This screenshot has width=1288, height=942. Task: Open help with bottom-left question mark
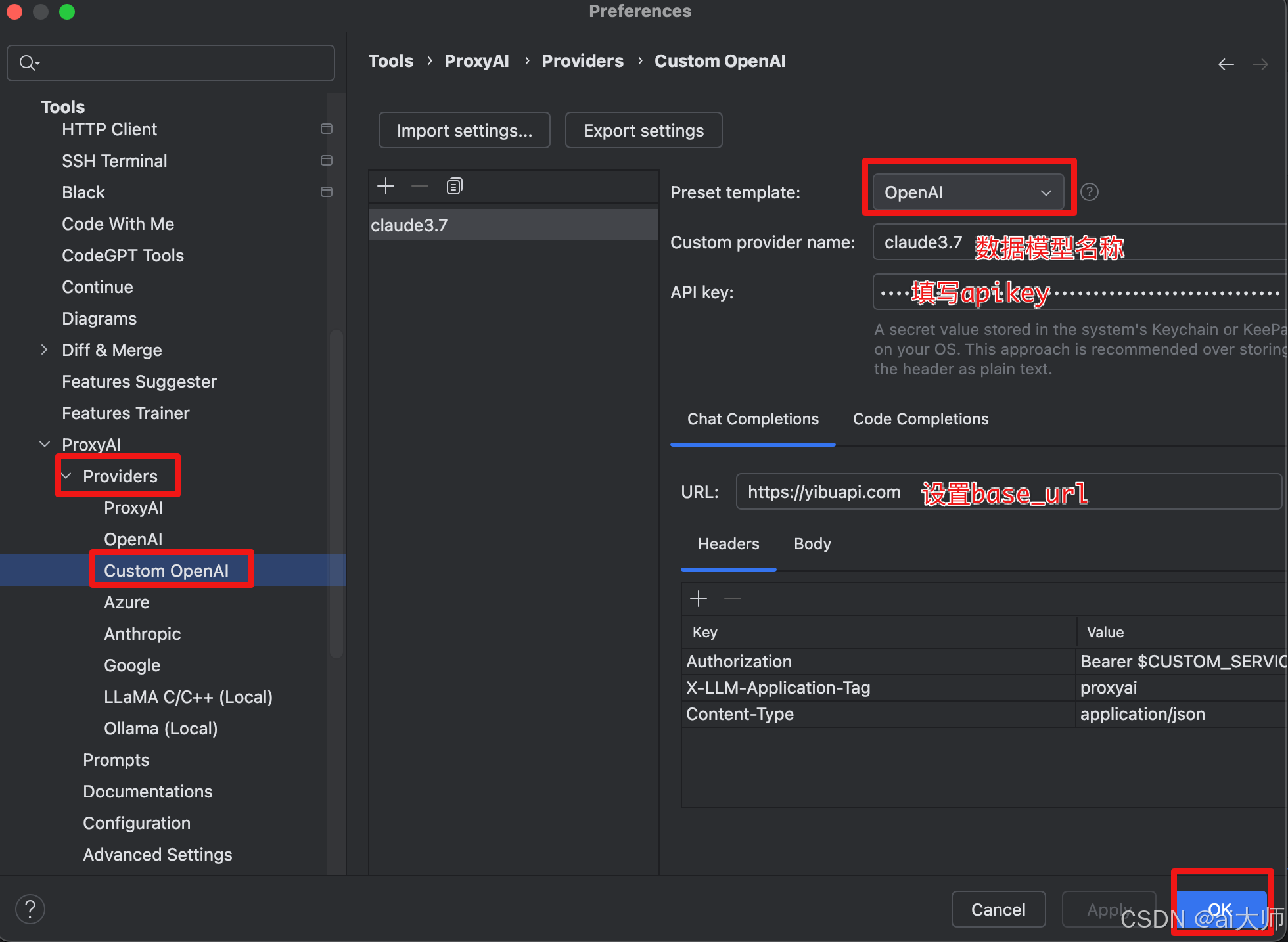[x=30, y=909]
